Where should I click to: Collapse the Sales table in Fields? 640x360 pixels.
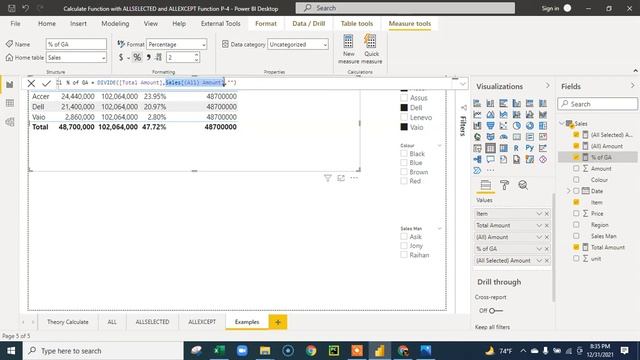click(562, 123)
